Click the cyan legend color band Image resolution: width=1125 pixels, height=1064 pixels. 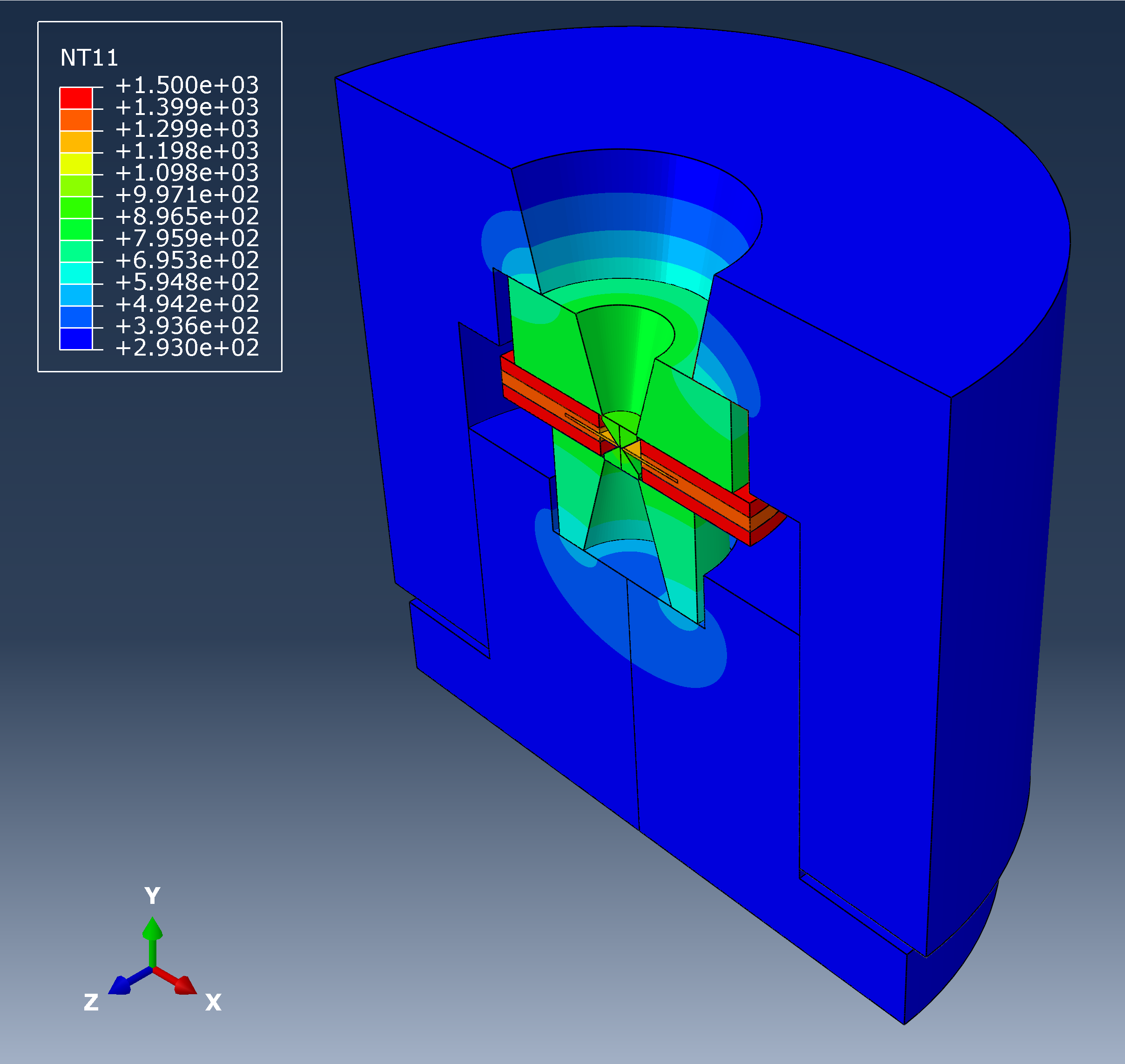75,273
